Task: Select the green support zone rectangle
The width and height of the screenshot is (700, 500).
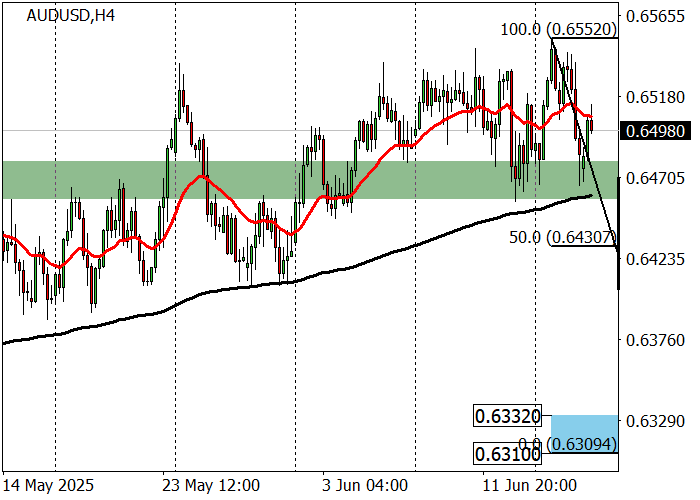Action: click(310, 180)
